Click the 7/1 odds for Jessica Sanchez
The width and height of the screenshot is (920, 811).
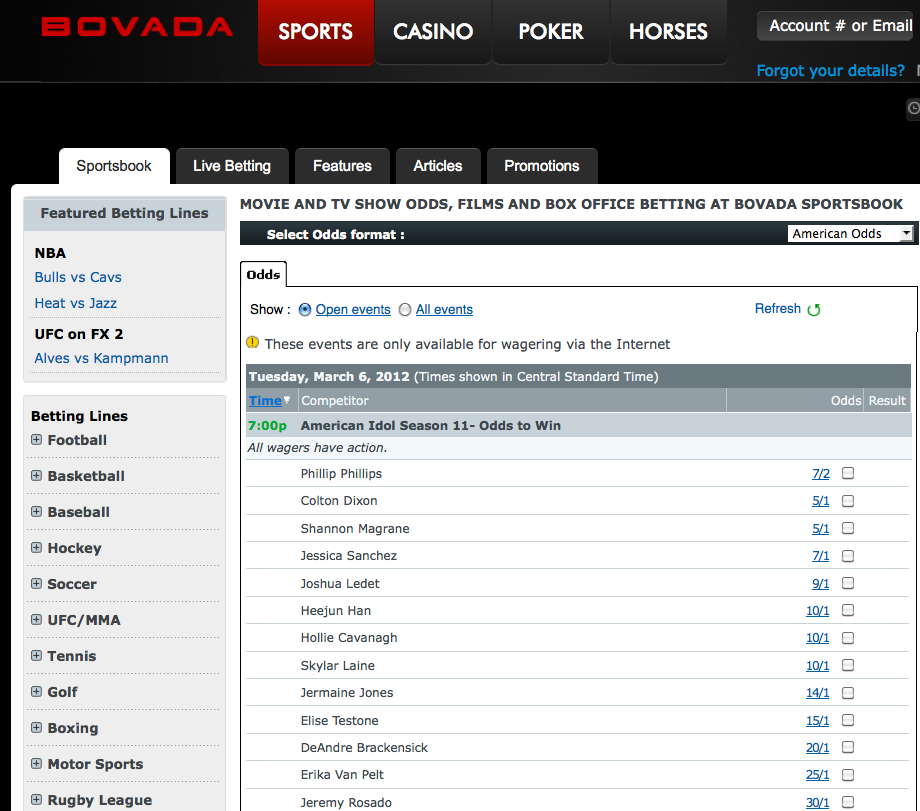pyautogui.click(x=821, y=556)
